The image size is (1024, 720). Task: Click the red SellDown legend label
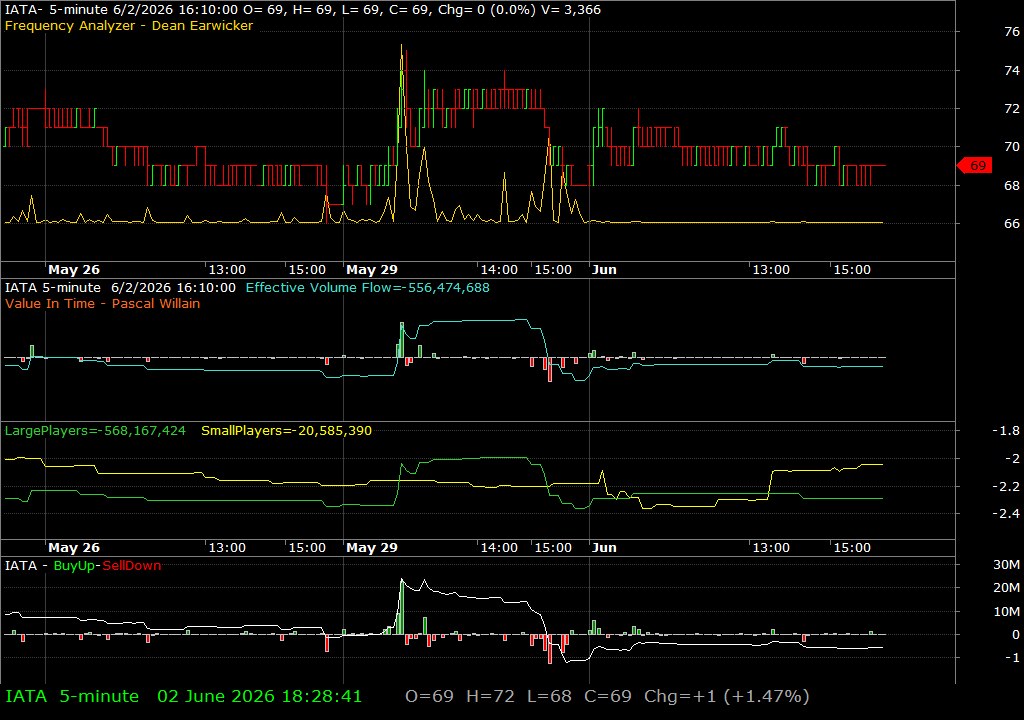pos(131,565)
